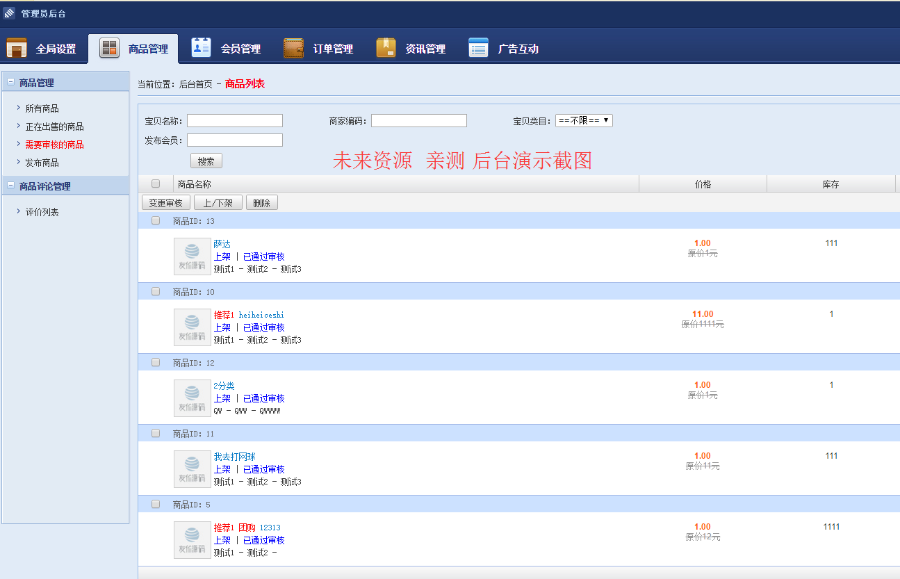Open the 宝贝类目 dropdown
The image size is (900, 579).
[583, 120]
